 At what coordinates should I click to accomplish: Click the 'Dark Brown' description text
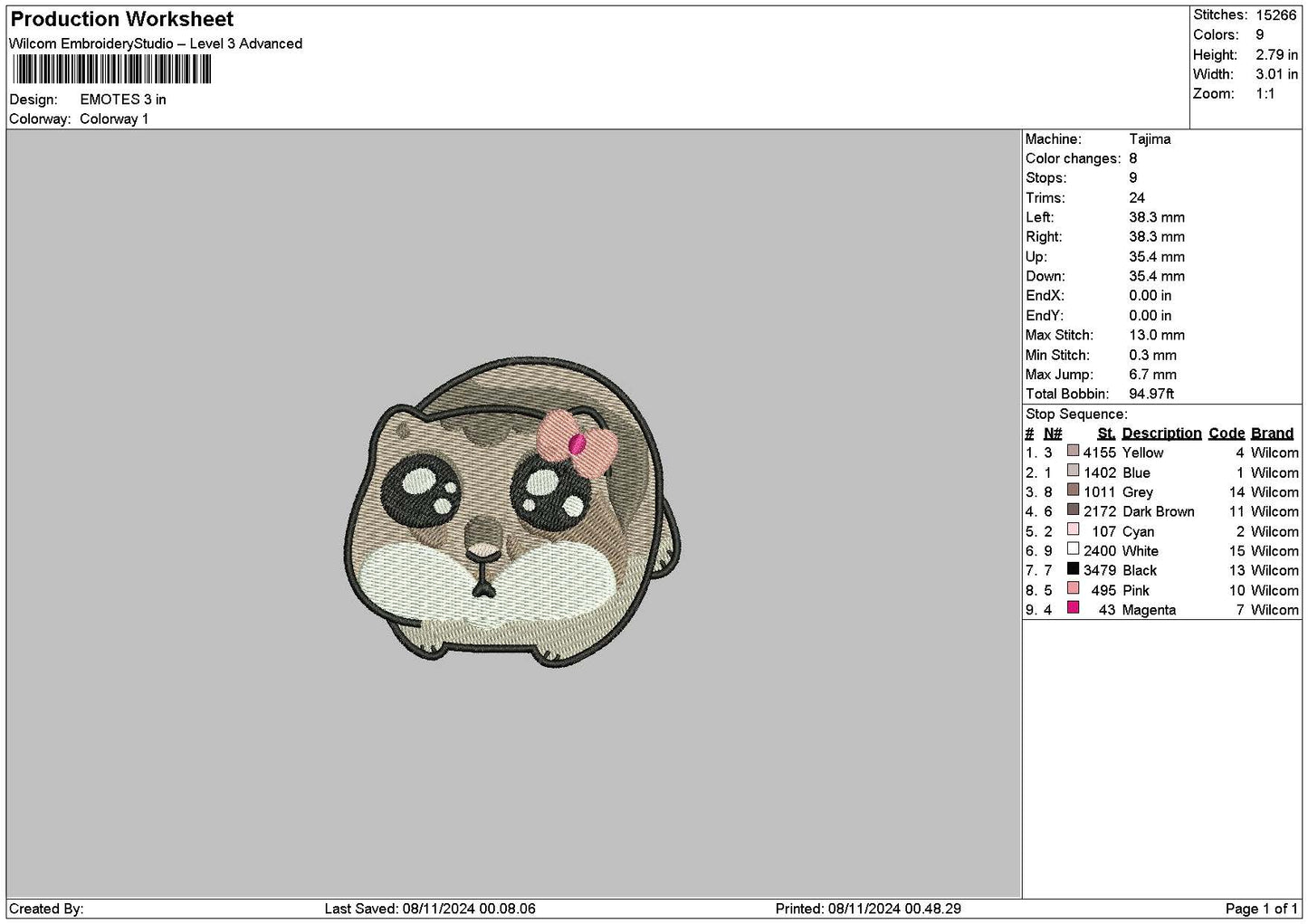coord(1158,511)
